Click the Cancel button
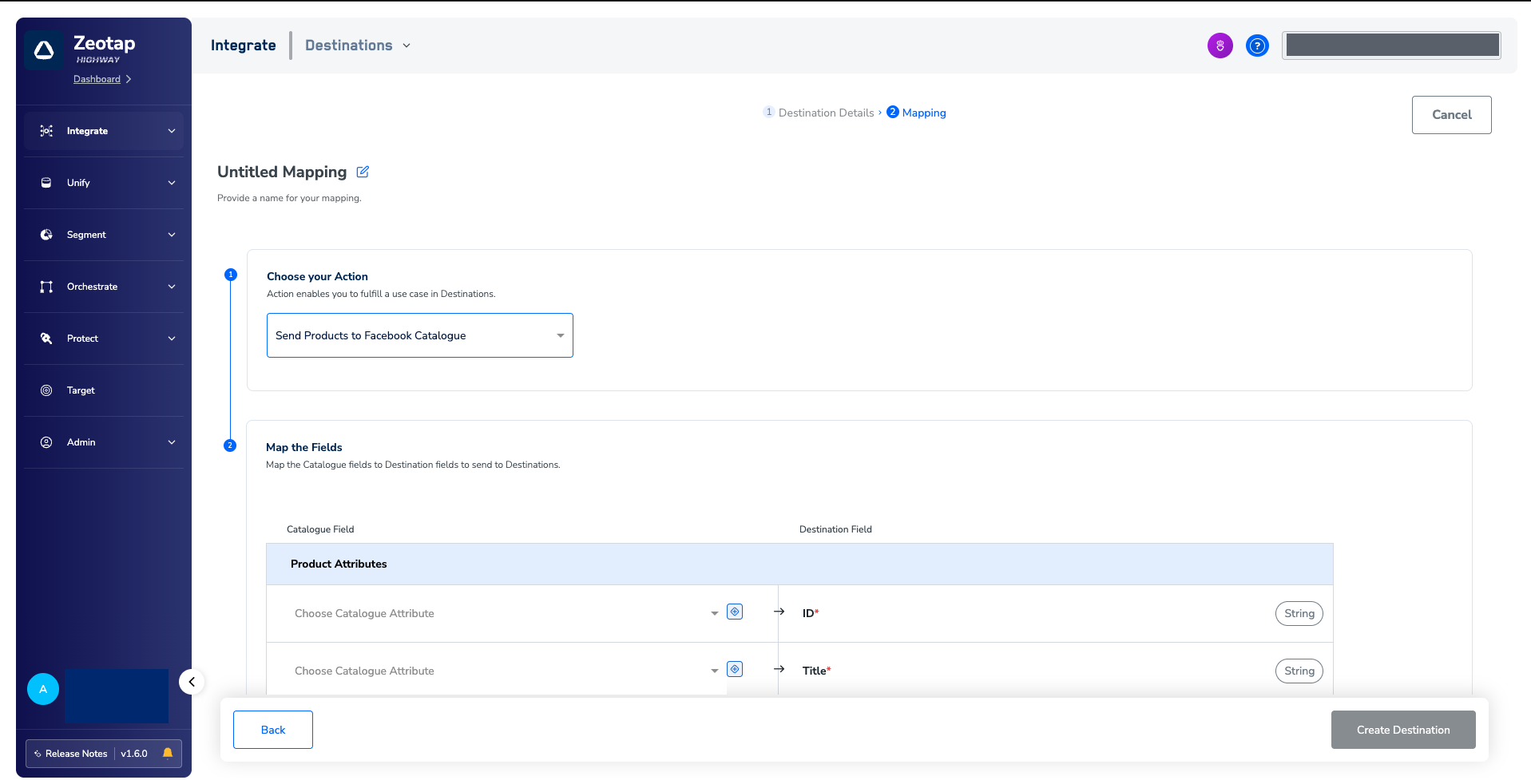Image resolution: width=1531 pixels, height=784 pixels. tap(1451, 115)
